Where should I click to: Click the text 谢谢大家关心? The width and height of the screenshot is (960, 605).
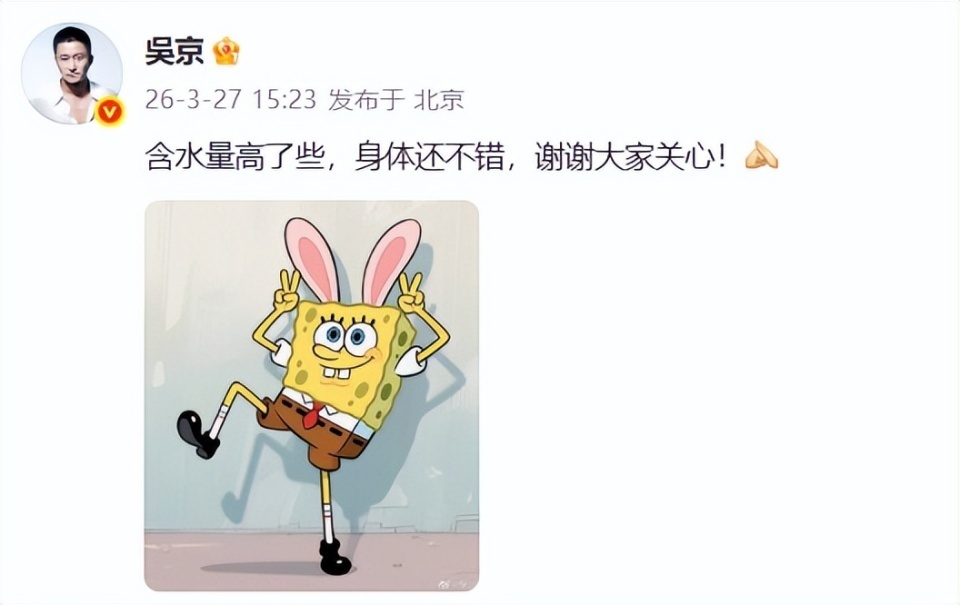click(624, 157)
